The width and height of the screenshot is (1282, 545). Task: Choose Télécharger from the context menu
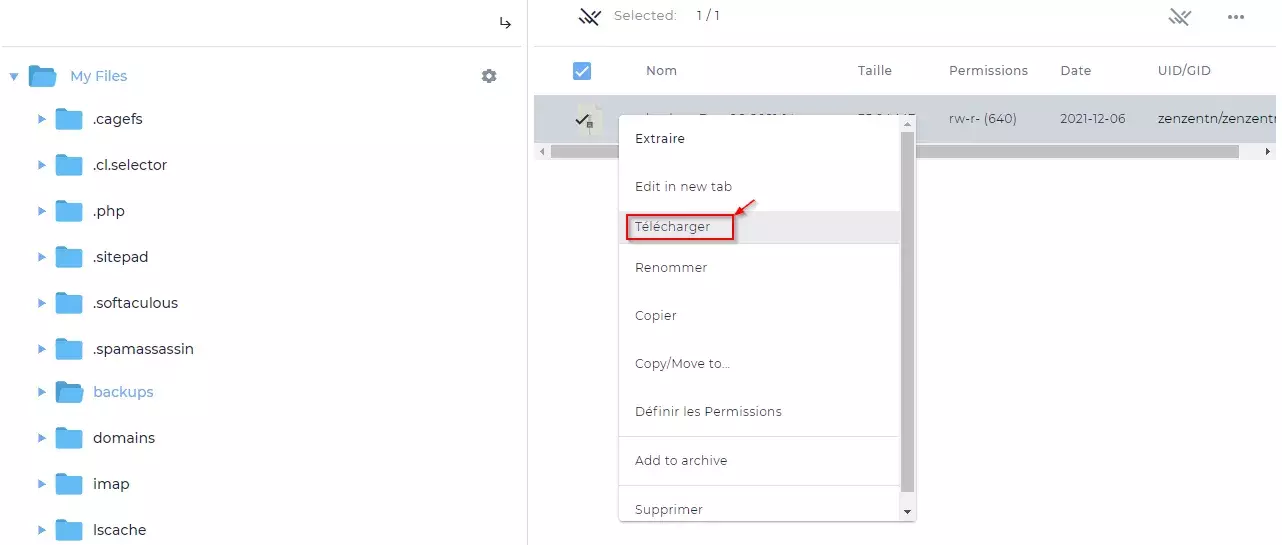tap(672, 227)
